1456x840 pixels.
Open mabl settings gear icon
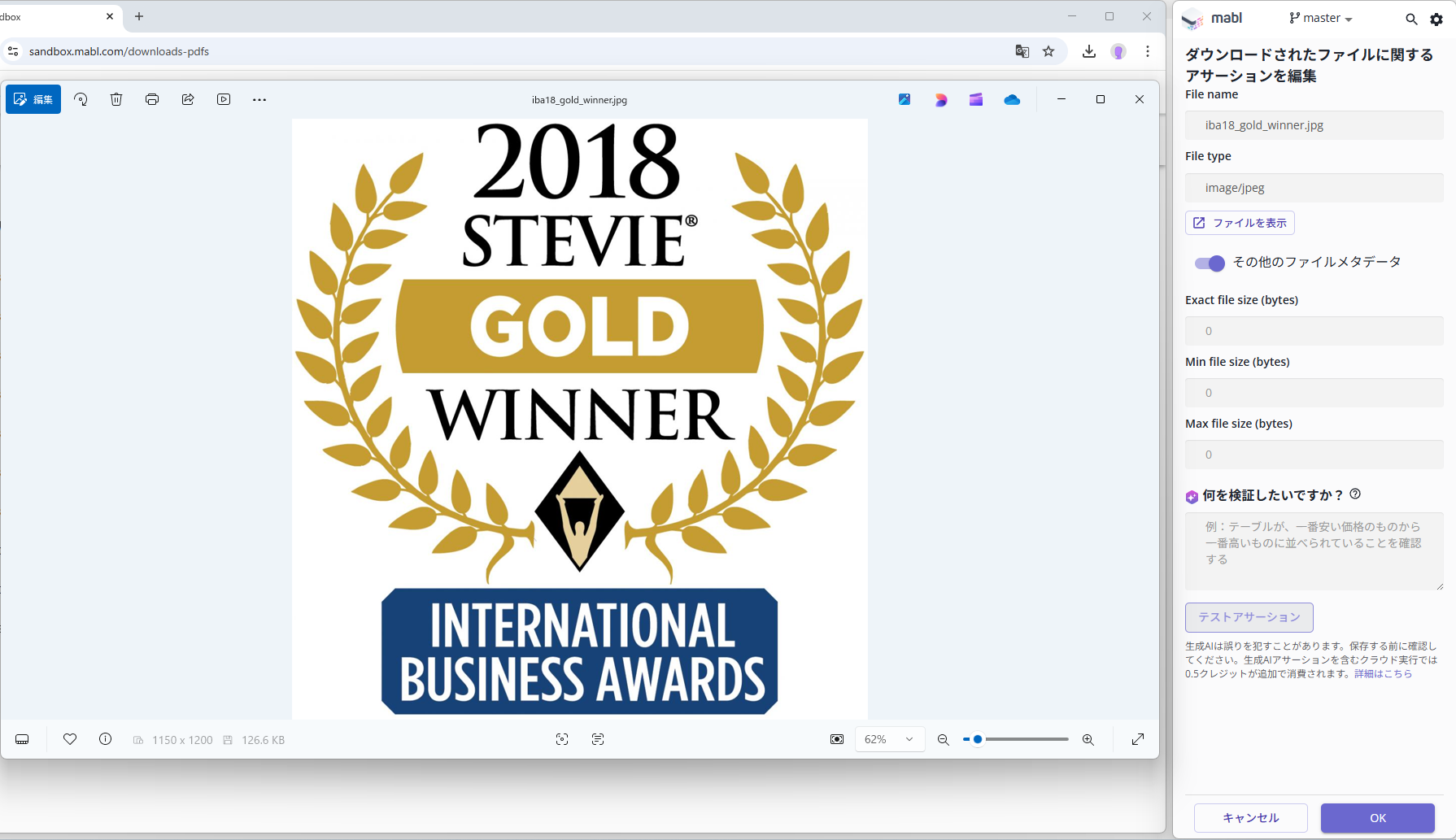[1436, 19]
